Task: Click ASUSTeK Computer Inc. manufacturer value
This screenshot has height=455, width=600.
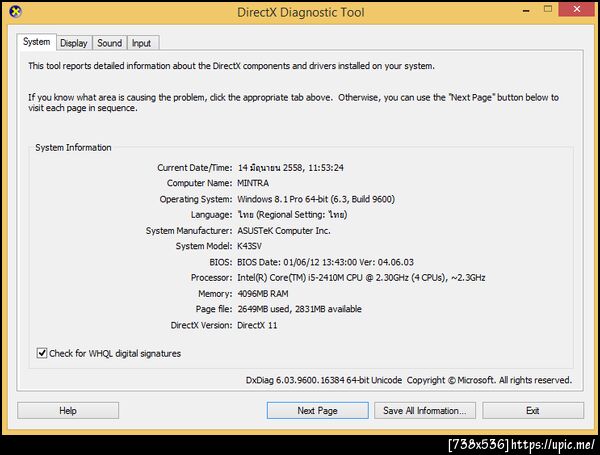Action: 284,230
